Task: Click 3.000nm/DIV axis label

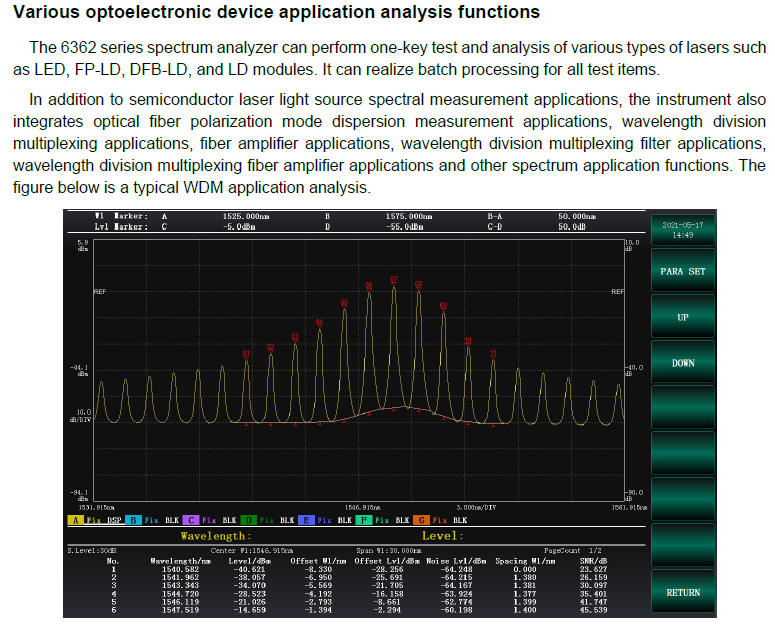Action: [476, 507]
